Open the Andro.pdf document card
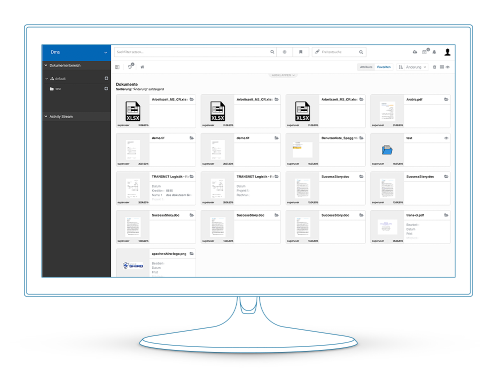502x375 pixels. click(410, 111)
